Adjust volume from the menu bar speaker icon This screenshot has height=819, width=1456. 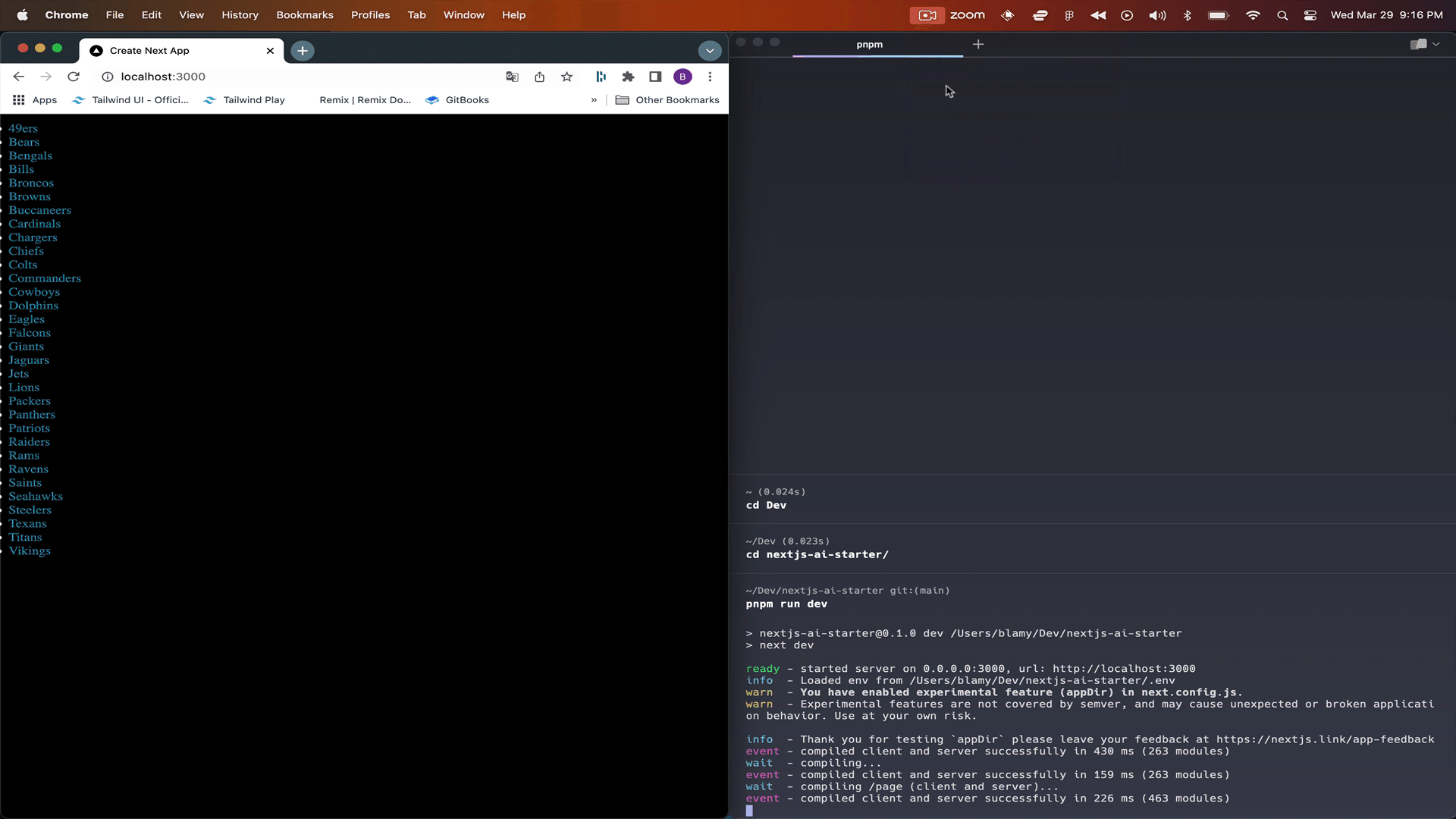pos(1157,15)
